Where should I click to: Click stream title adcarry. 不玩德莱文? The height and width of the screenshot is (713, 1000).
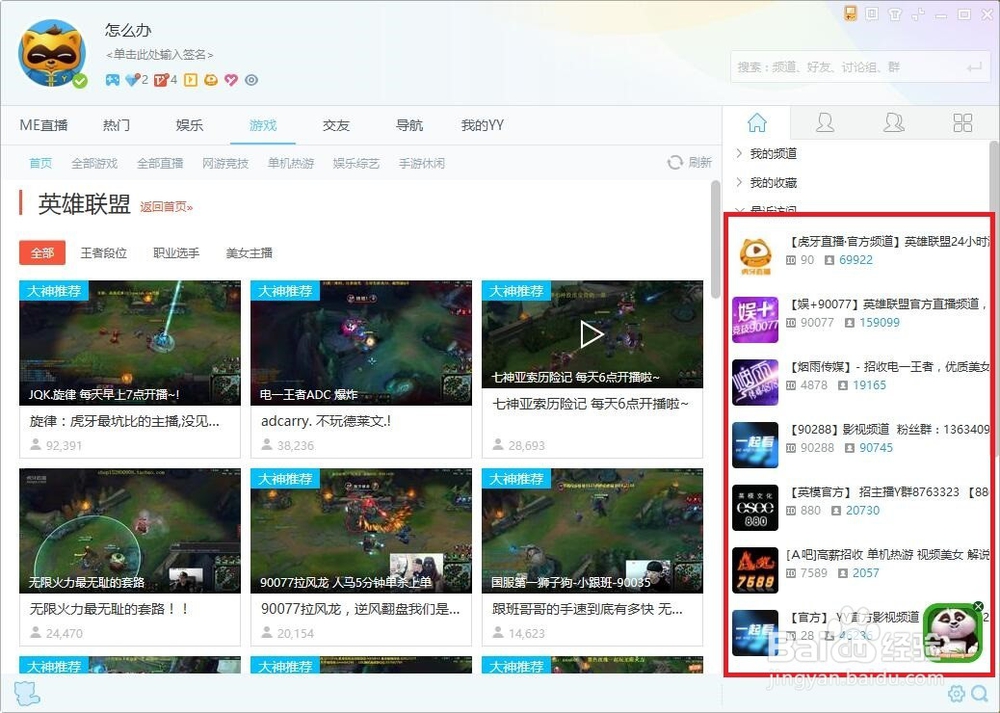(x=326, y=421)
